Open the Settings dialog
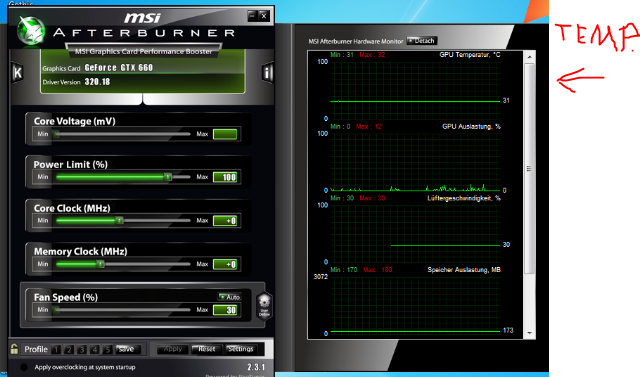The image size is (640, 377). [240, 349]
